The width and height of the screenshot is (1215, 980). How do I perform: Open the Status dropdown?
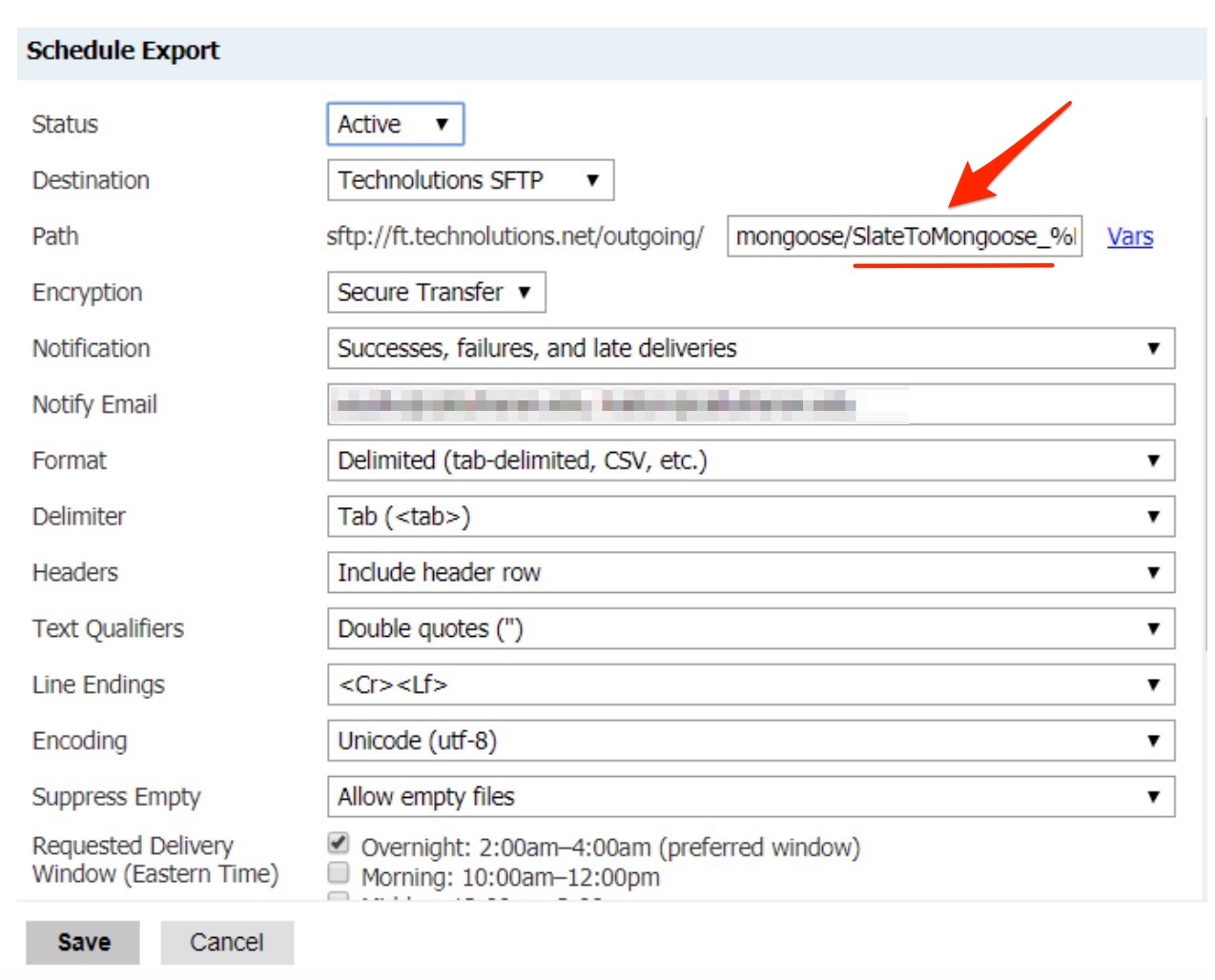(395, 124)
